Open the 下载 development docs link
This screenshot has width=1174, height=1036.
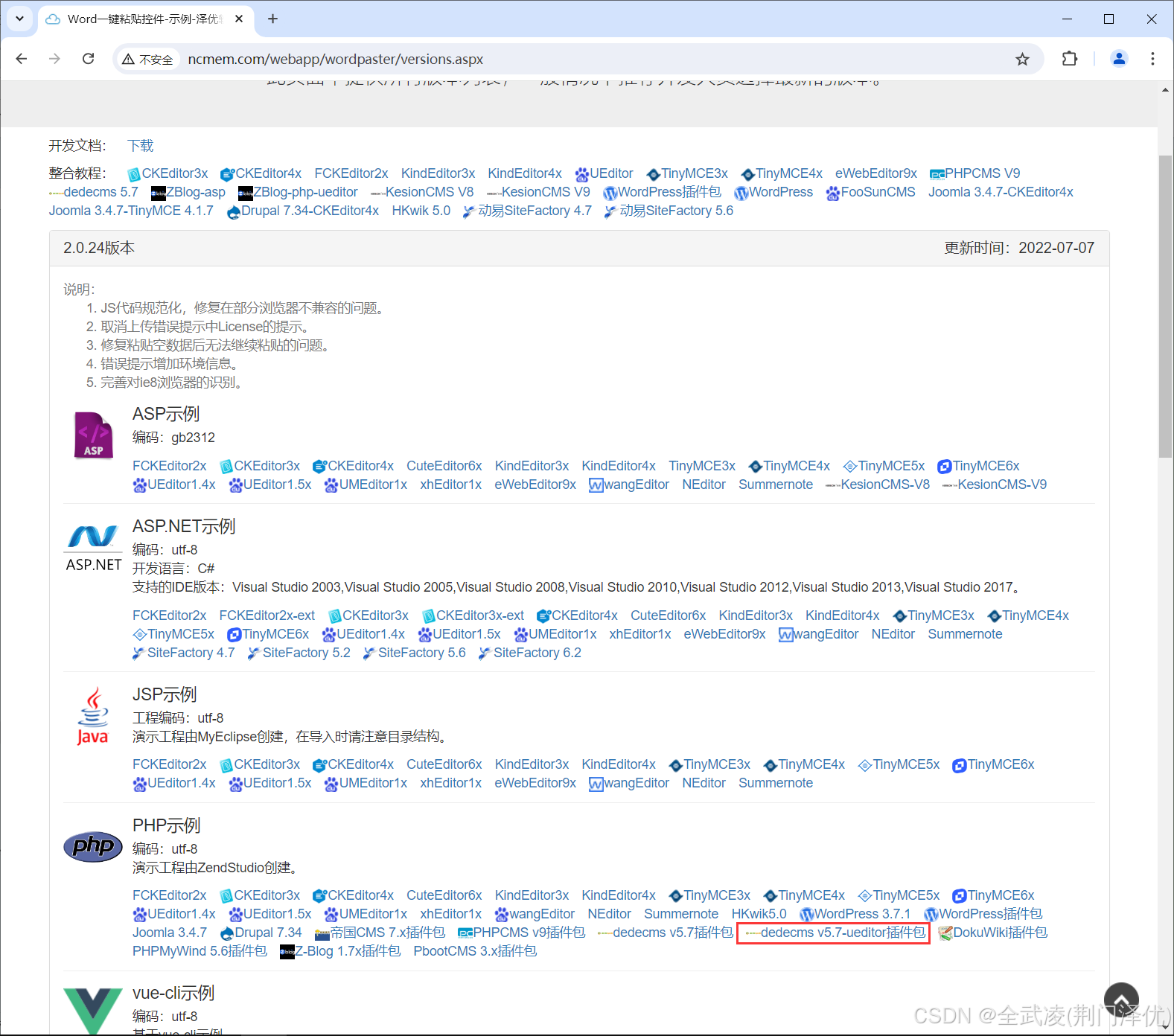click(140, 146)
